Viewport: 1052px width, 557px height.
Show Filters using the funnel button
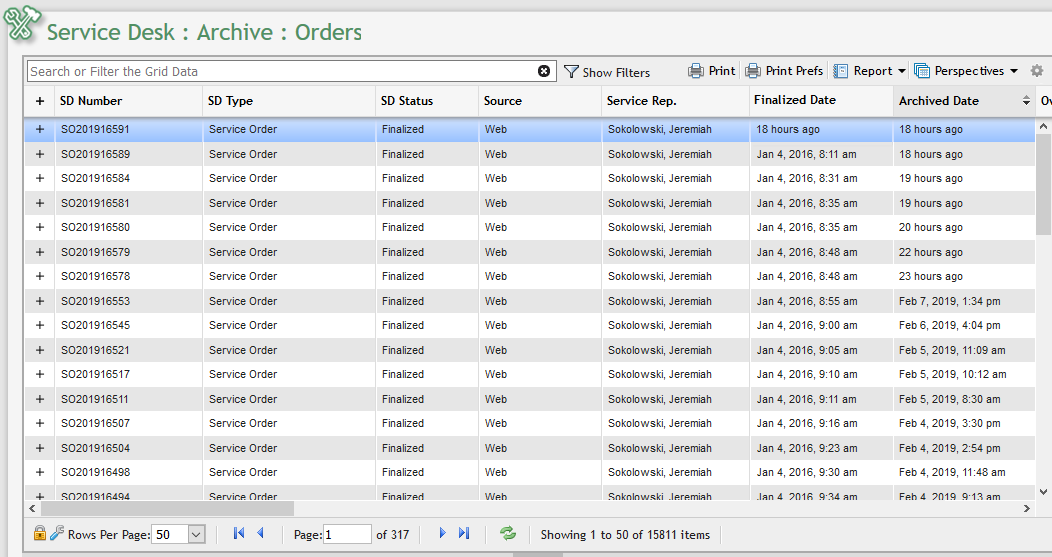607,72
